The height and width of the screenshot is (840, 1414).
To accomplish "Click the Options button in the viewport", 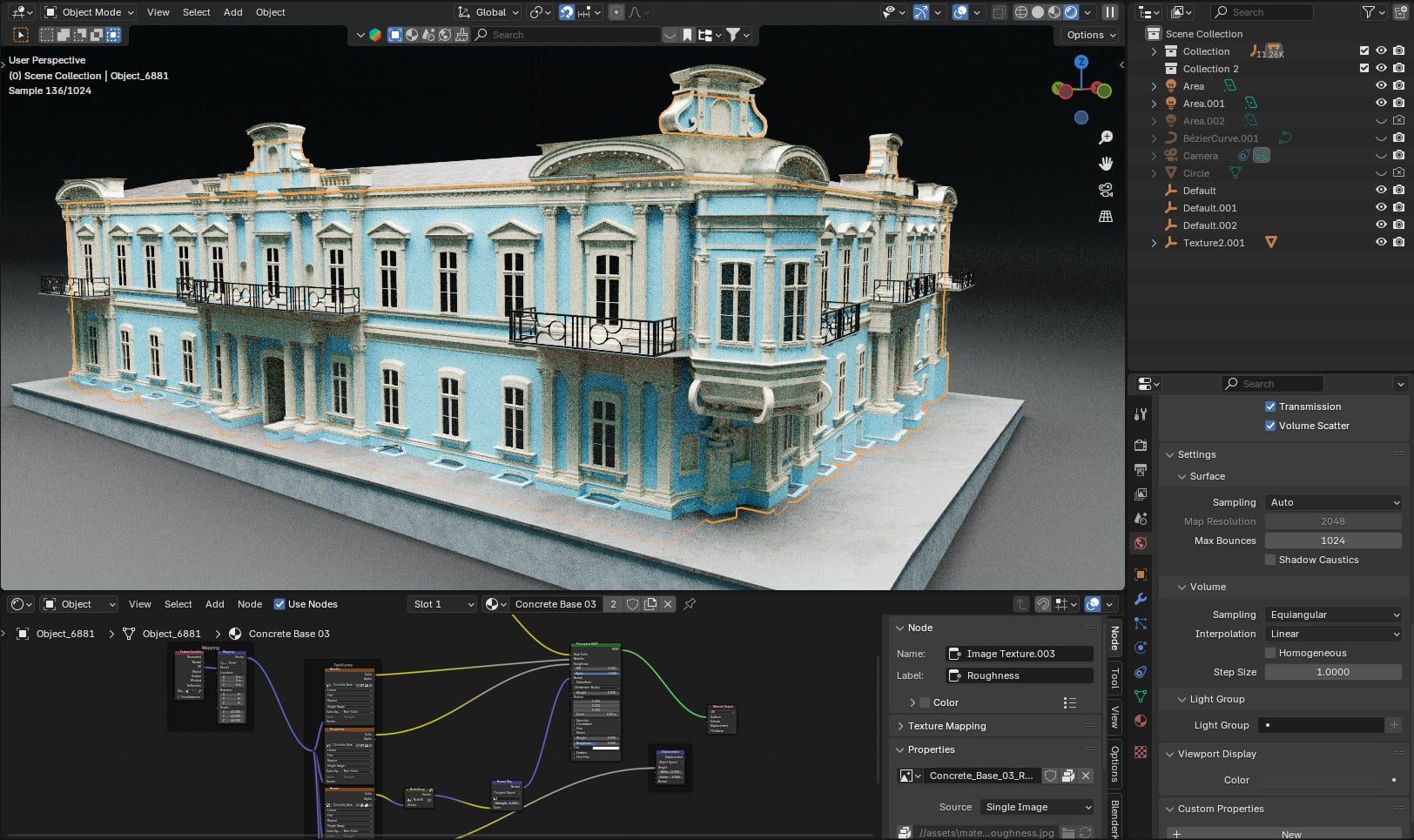I will (x=1087, y=35).
